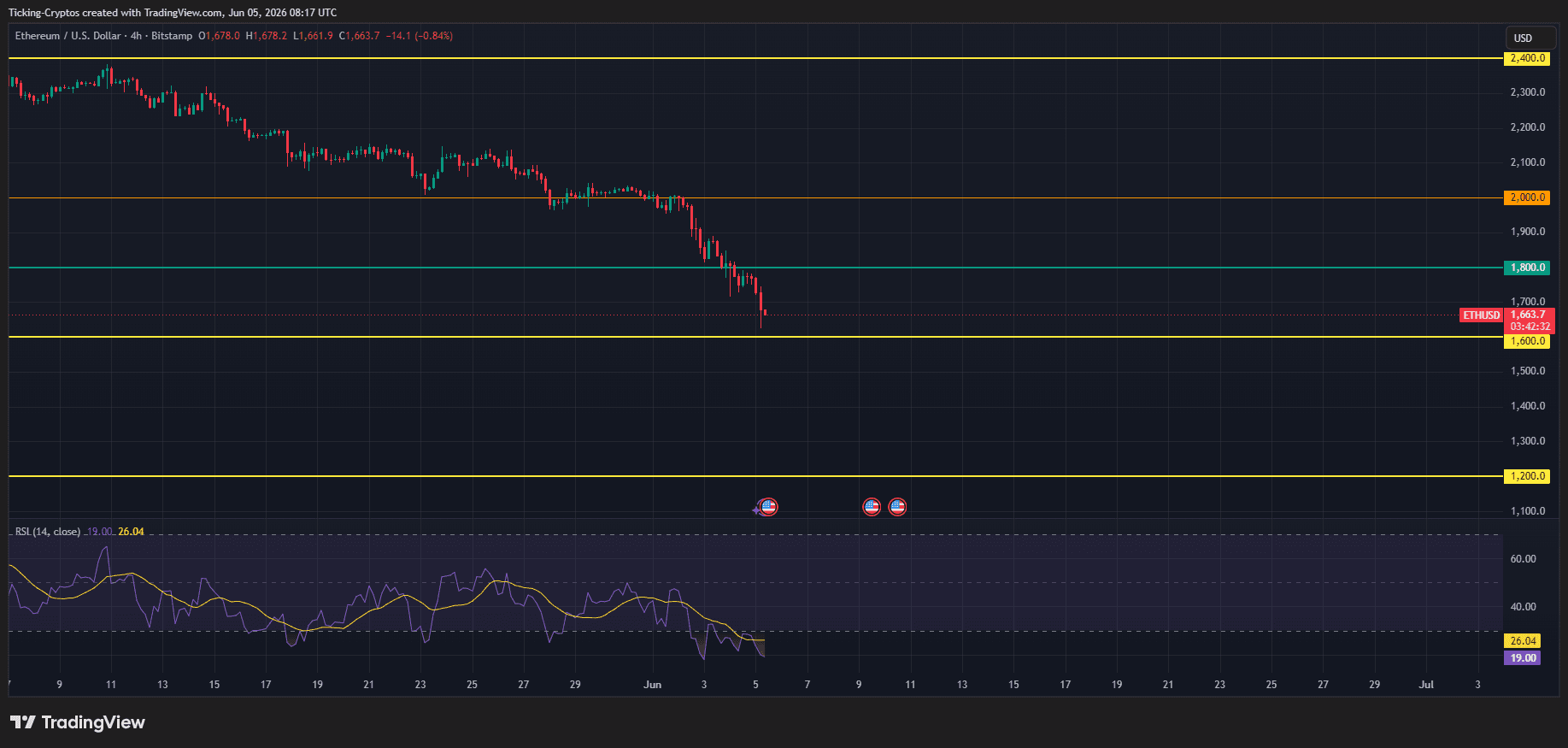Open the US economic event marker with purple sparkle

[x=766, y=508]
